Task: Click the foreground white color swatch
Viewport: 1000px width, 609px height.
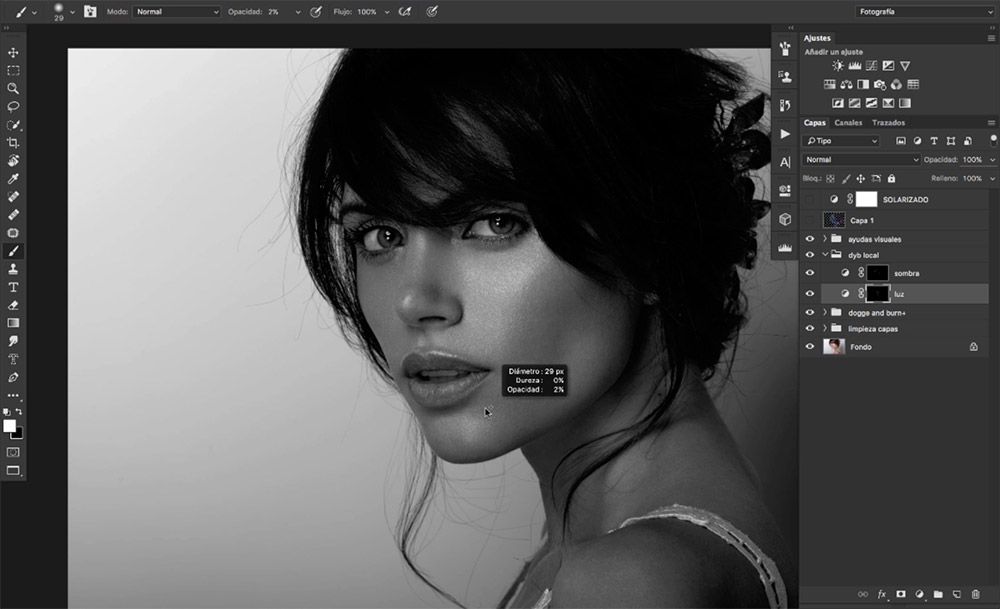Action: pos(10,426)
